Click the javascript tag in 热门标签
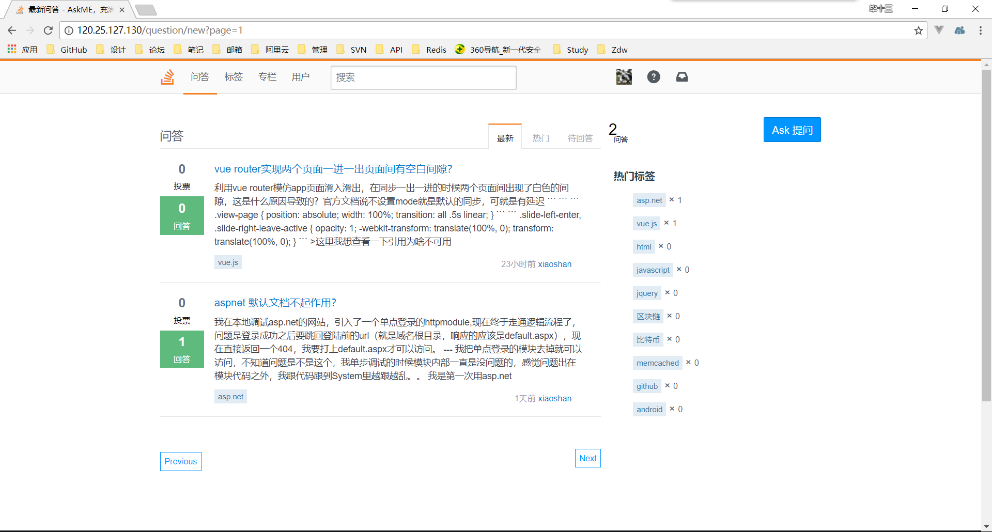 point(653,270)
